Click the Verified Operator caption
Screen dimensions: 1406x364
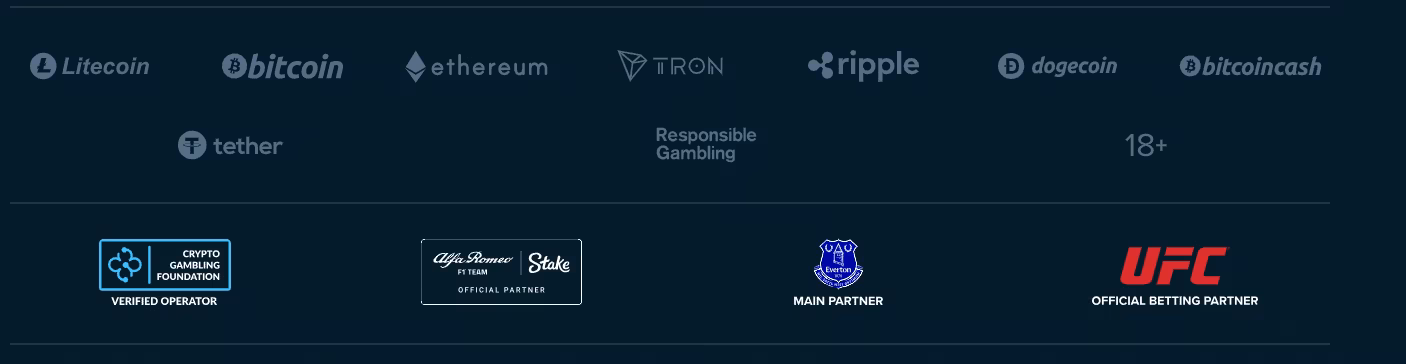click(x=164, y=301)
